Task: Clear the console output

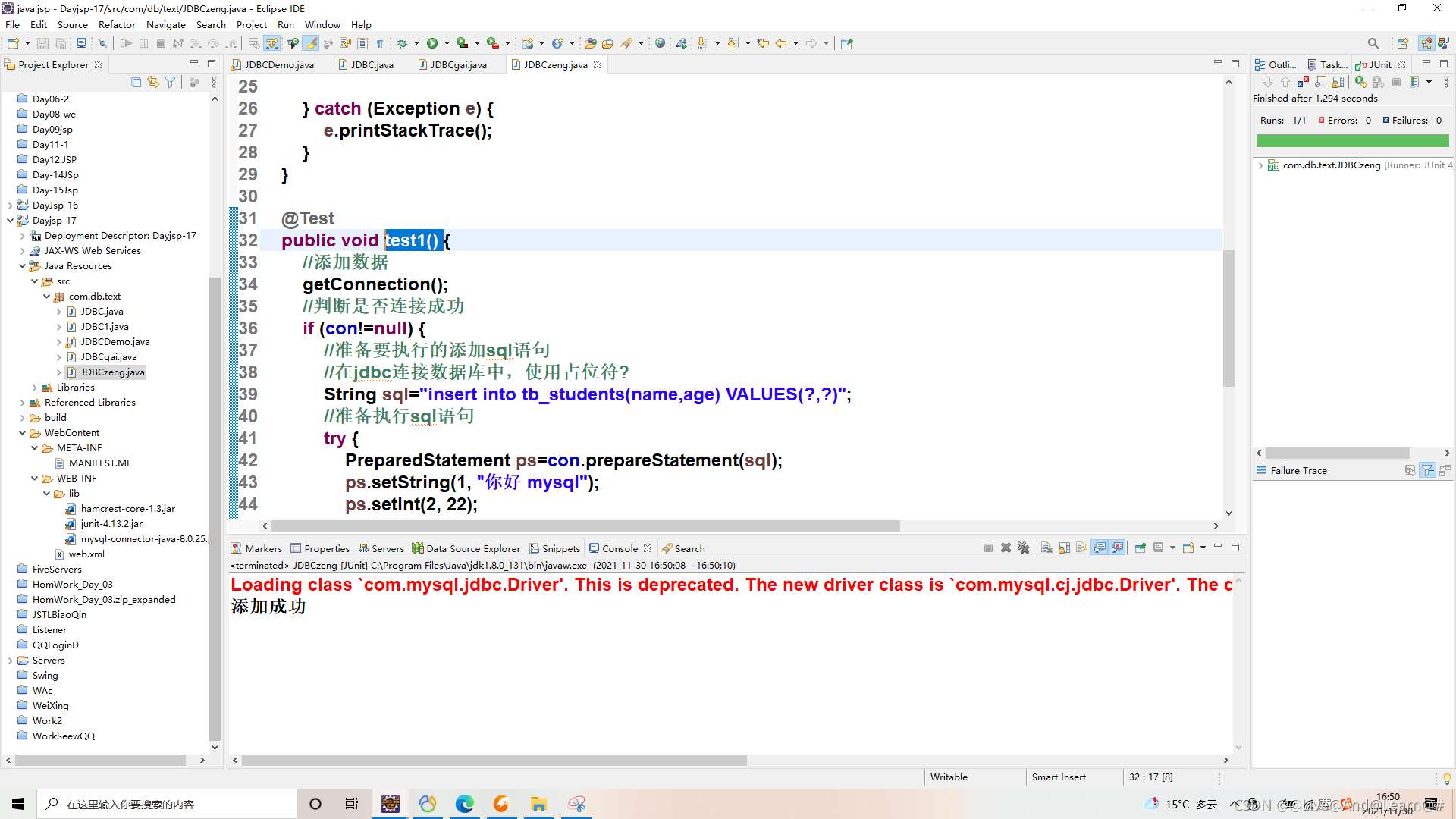Action: click(1046, 548)
